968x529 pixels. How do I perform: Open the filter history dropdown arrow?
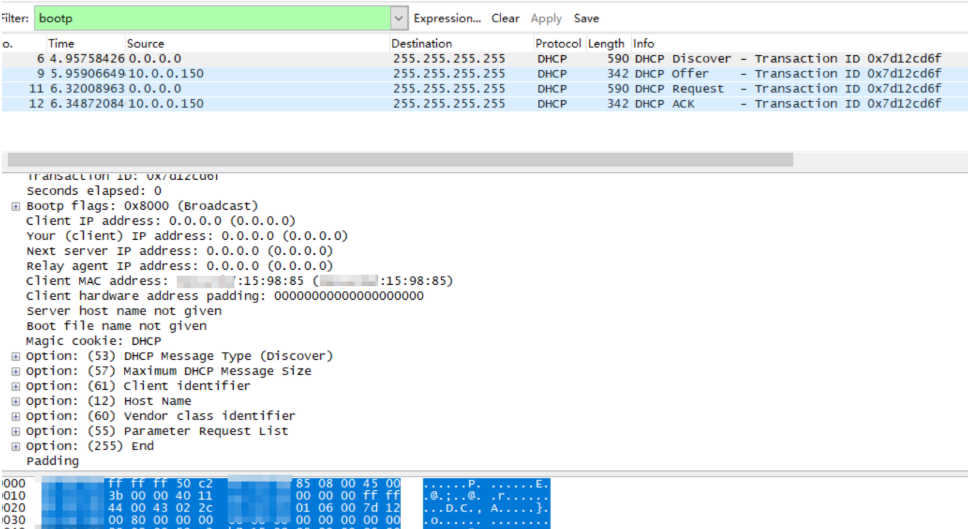[x=399, y=19]
